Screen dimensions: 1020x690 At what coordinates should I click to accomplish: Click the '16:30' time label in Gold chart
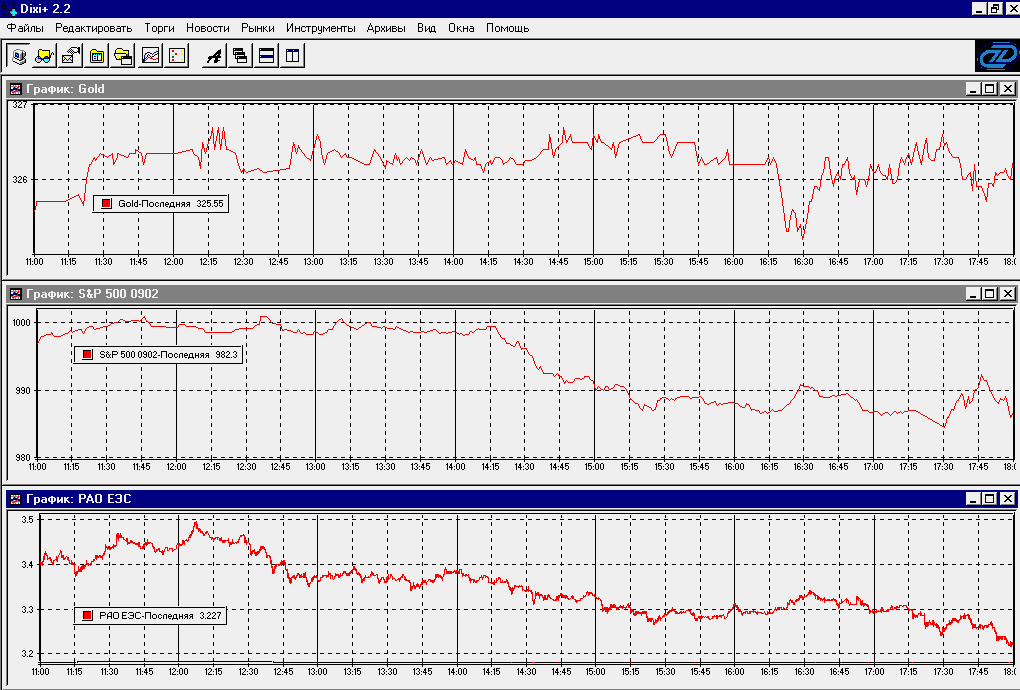click(803, 261)
